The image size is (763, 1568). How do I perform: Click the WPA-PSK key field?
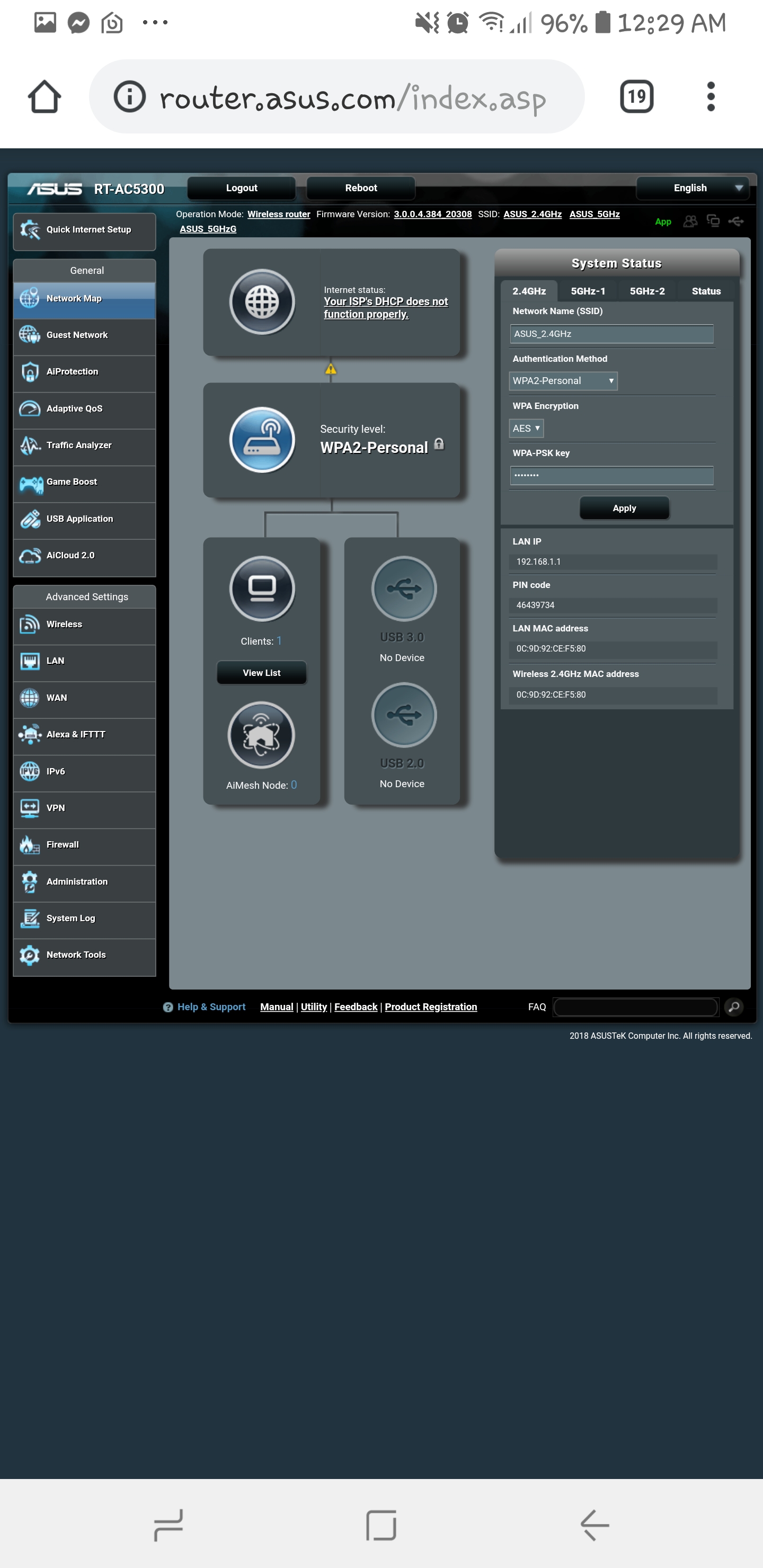click(611, 475)
